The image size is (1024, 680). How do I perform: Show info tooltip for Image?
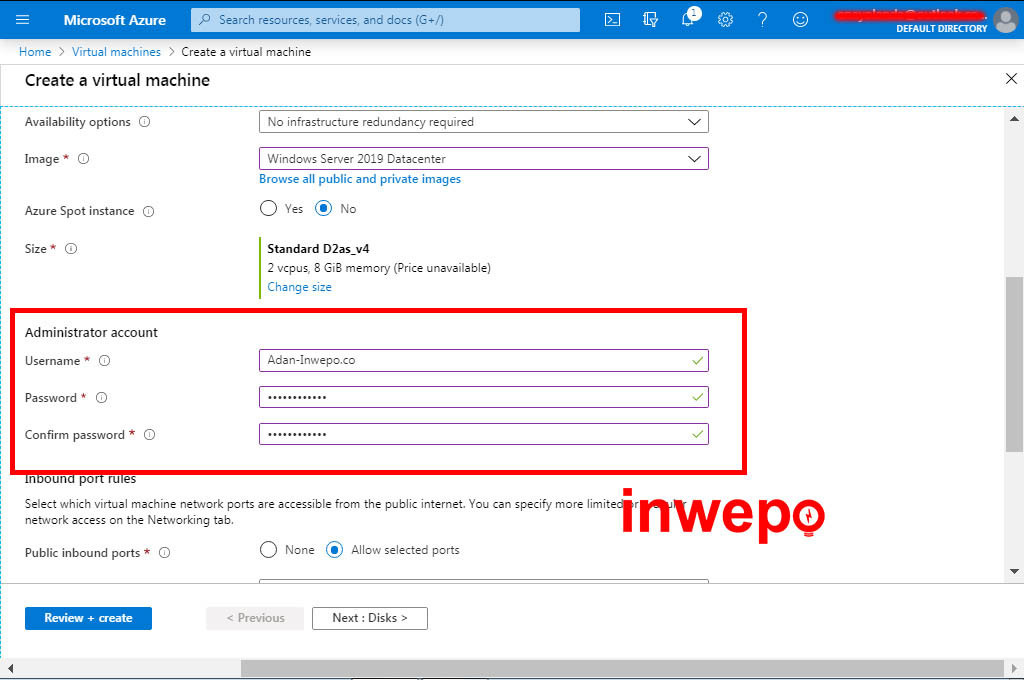coord(84,158)
